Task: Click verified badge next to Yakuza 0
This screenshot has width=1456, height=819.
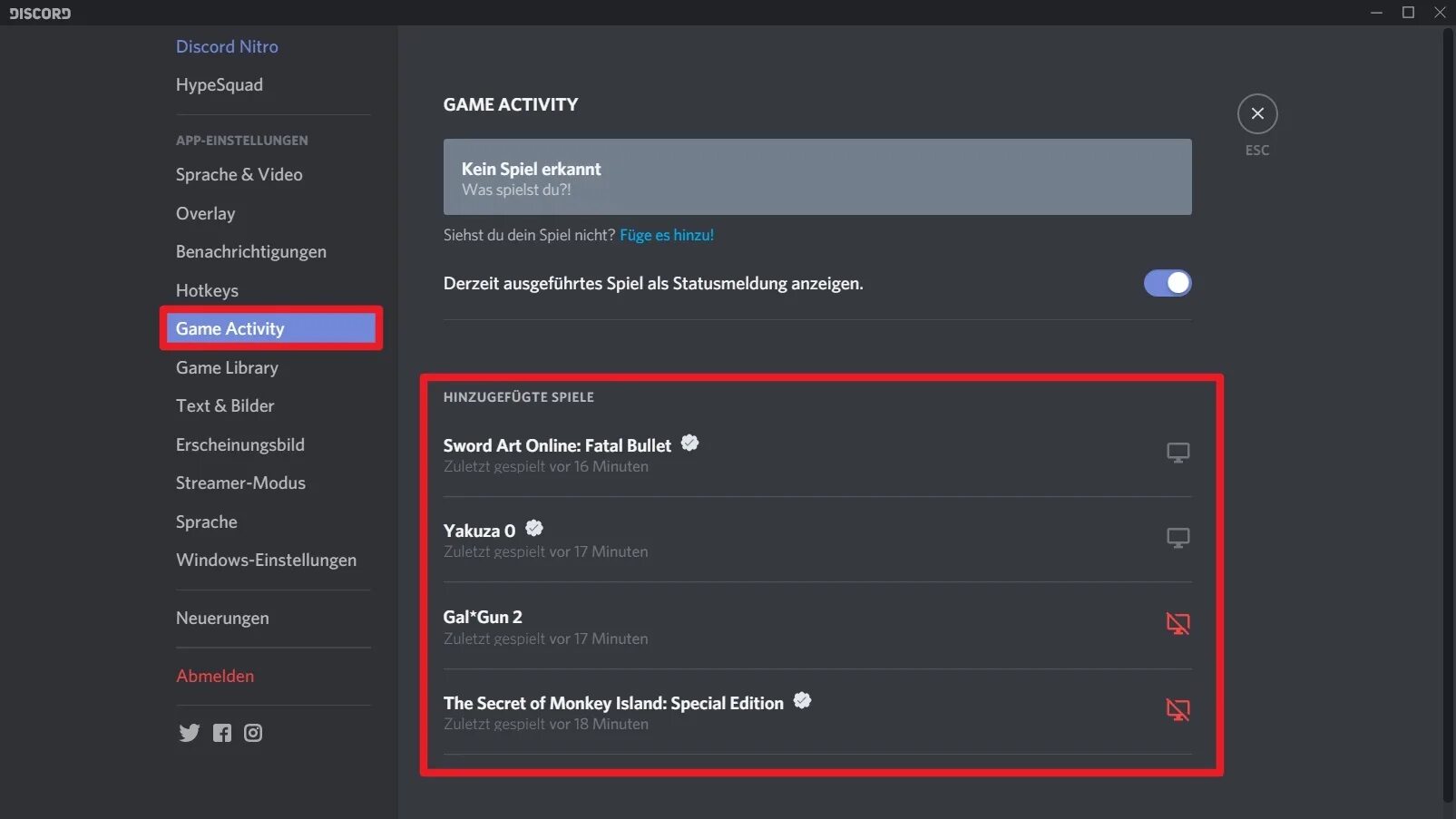Action: [534, 528]
